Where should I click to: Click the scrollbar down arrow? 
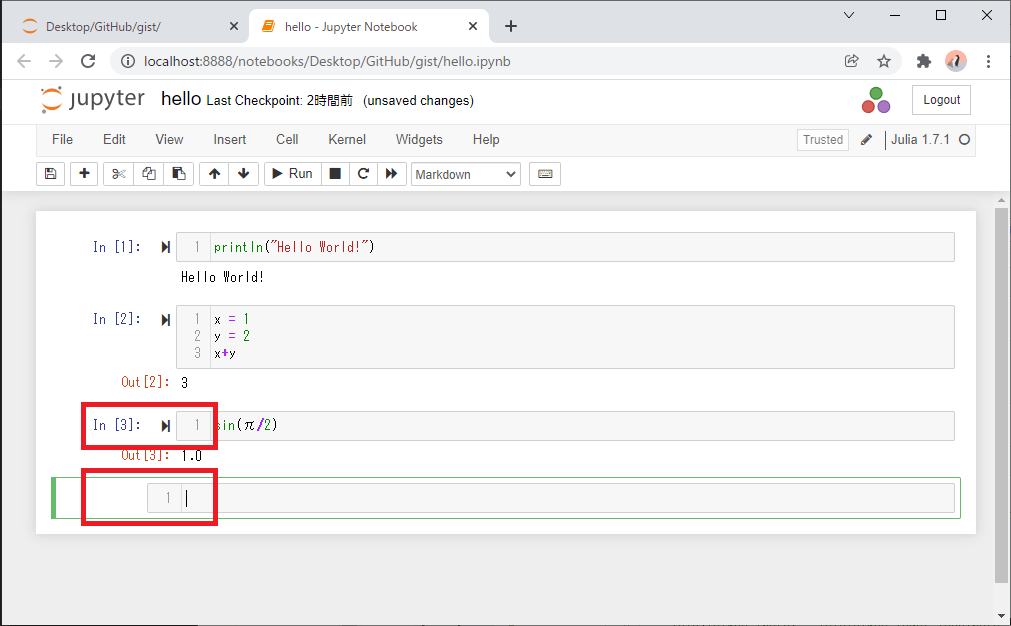1001,616
